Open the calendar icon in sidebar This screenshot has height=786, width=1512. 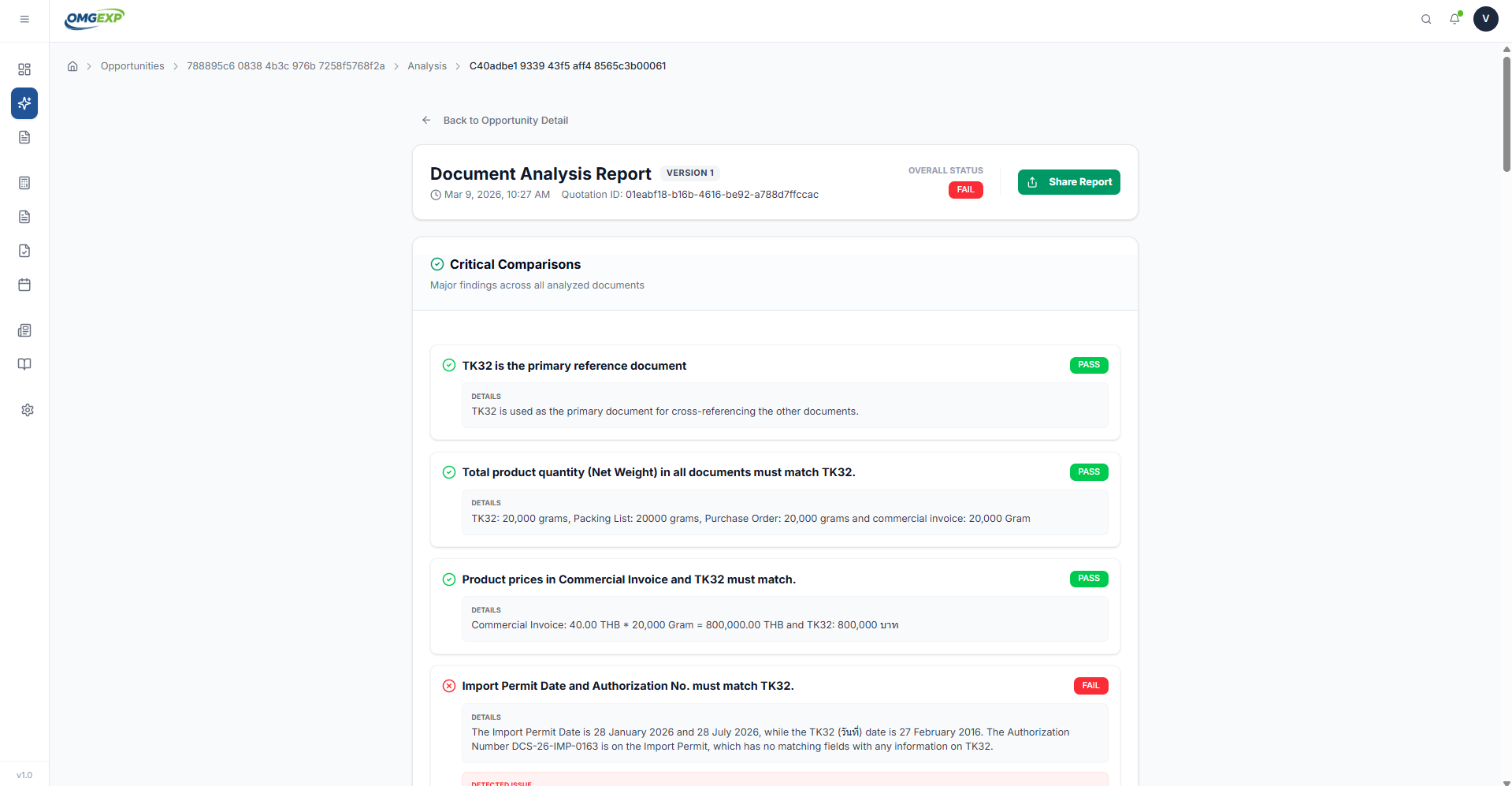pos(24,285)
